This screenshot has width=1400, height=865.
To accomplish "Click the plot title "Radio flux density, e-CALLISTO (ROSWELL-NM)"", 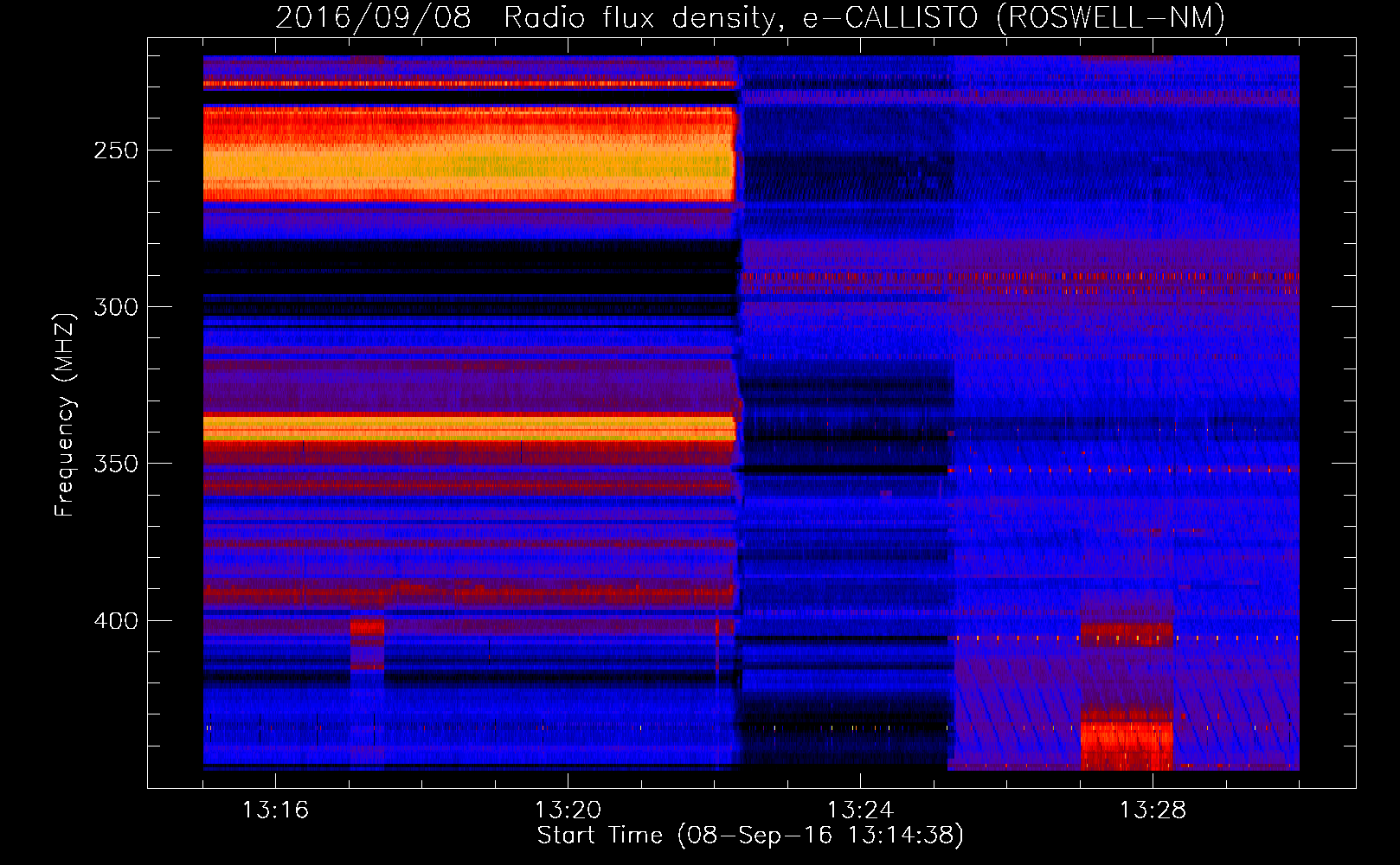I will [864, 17].
